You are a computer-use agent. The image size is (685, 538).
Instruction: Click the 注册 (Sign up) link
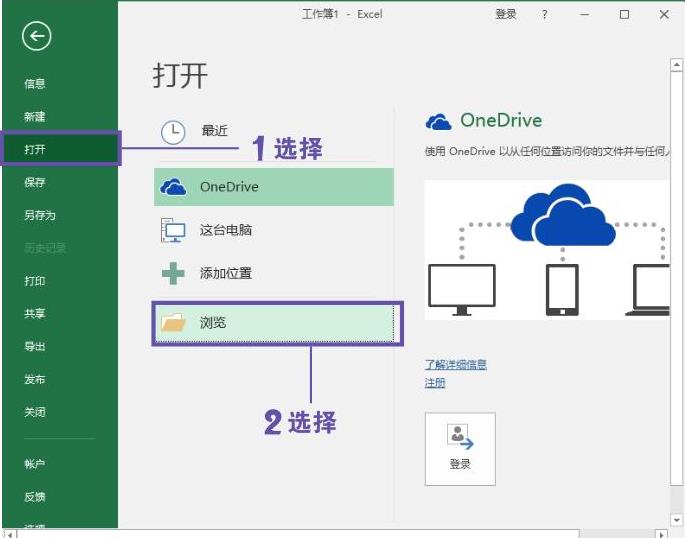point(435,383)
